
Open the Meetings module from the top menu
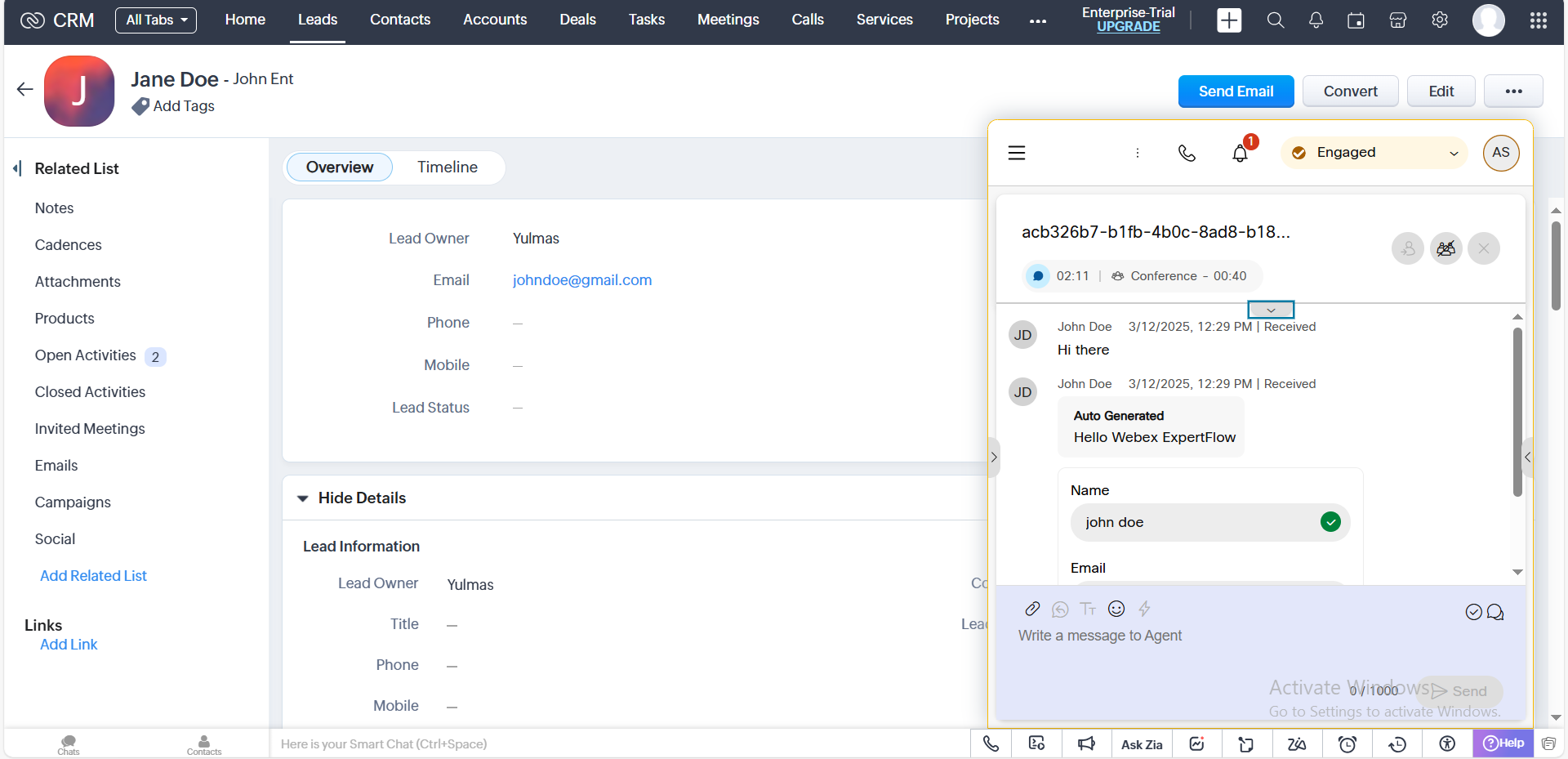[728, 19]
